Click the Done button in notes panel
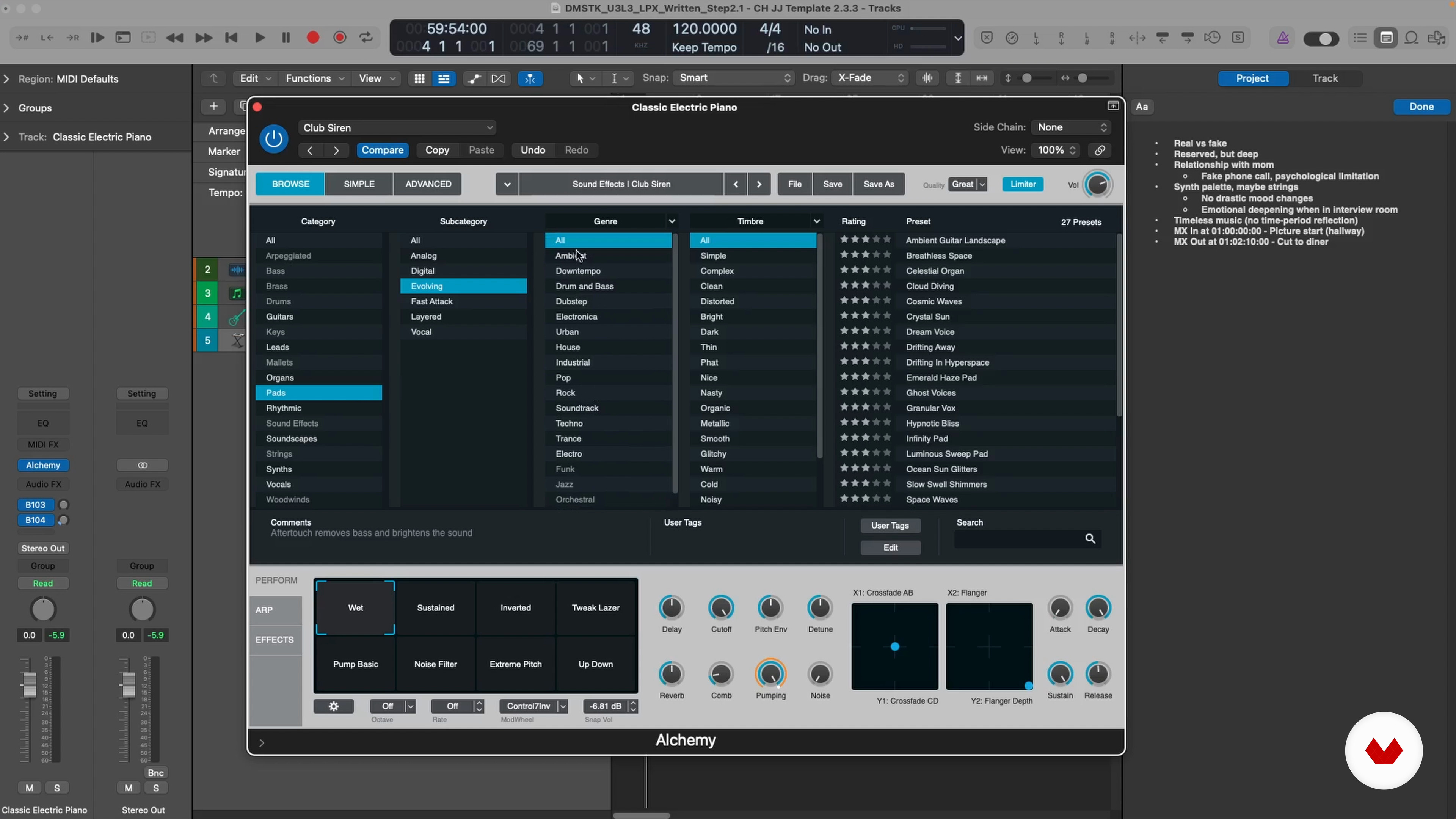Image resolution: width=1456 pixels, height=819 pixels. tap(1421, 107)
